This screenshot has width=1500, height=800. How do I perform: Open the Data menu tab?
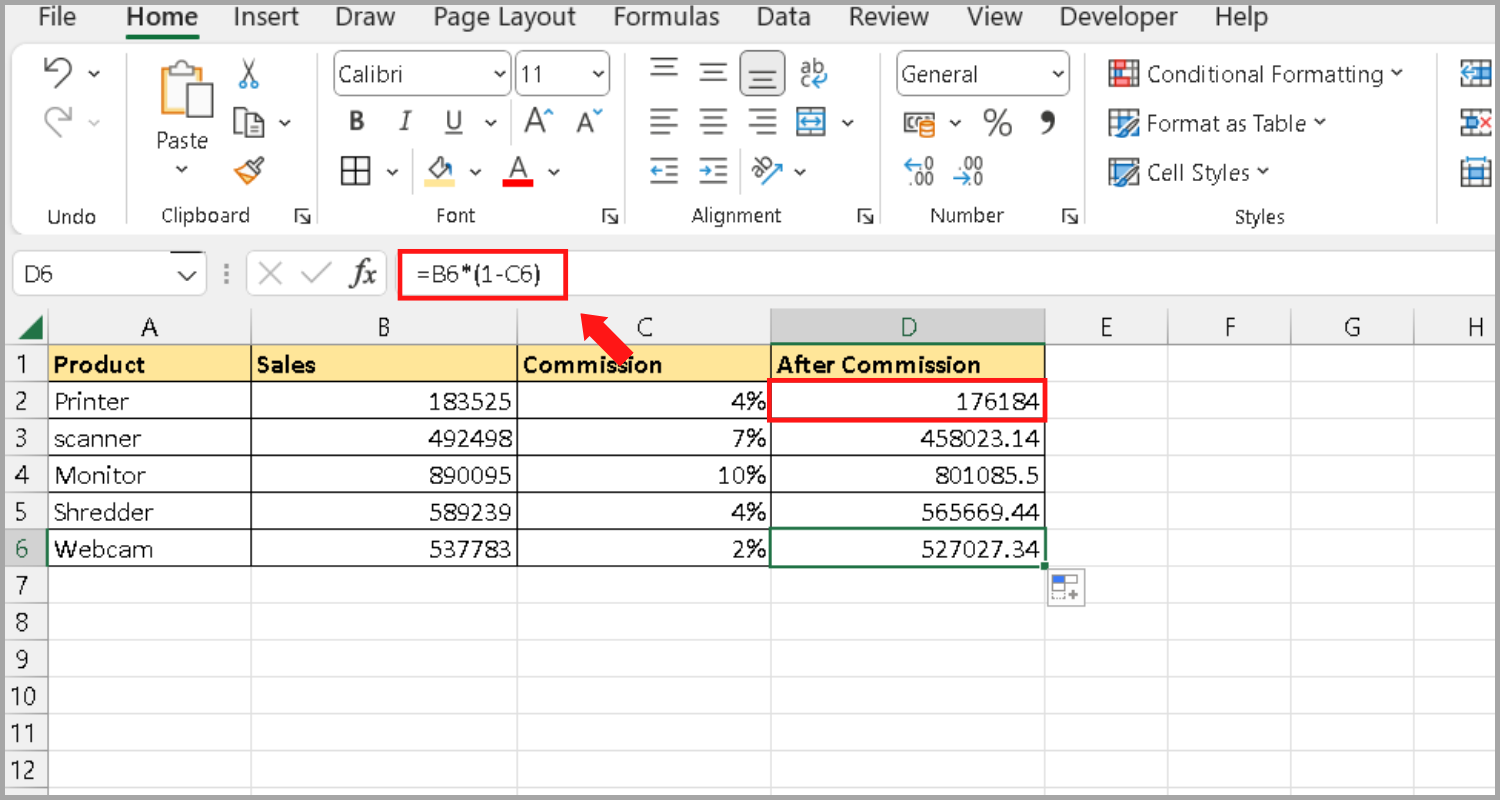(783, 16)
